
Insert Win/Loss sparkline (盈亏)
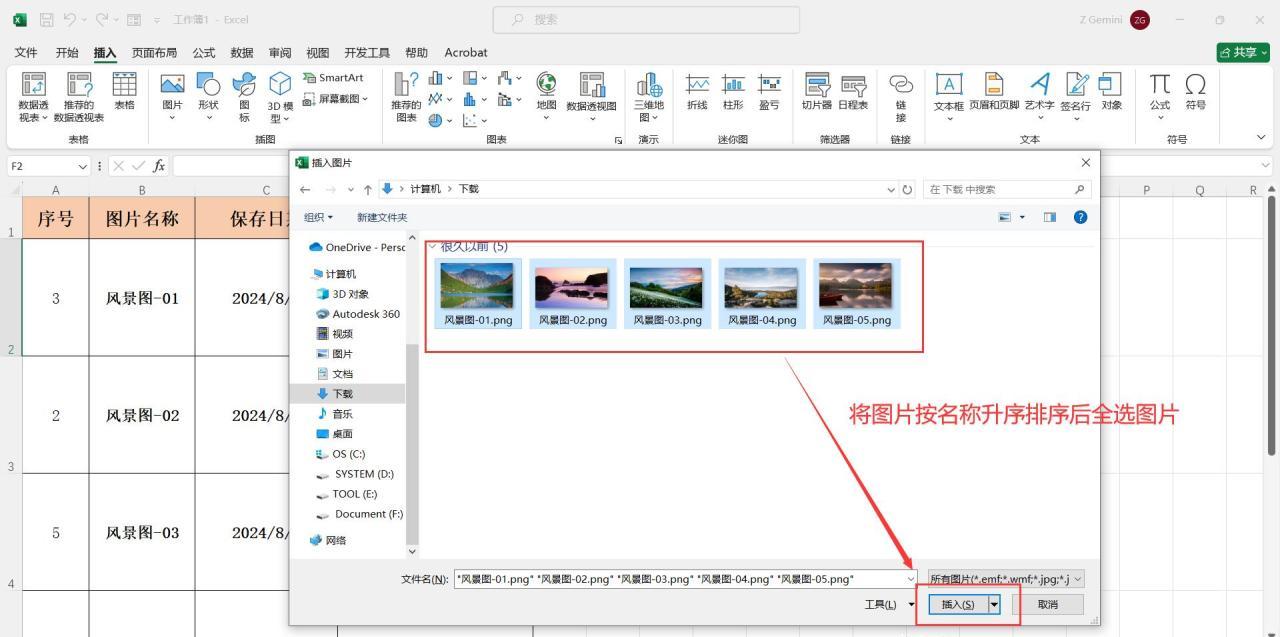pyautogui.click(x=769, y=92)
